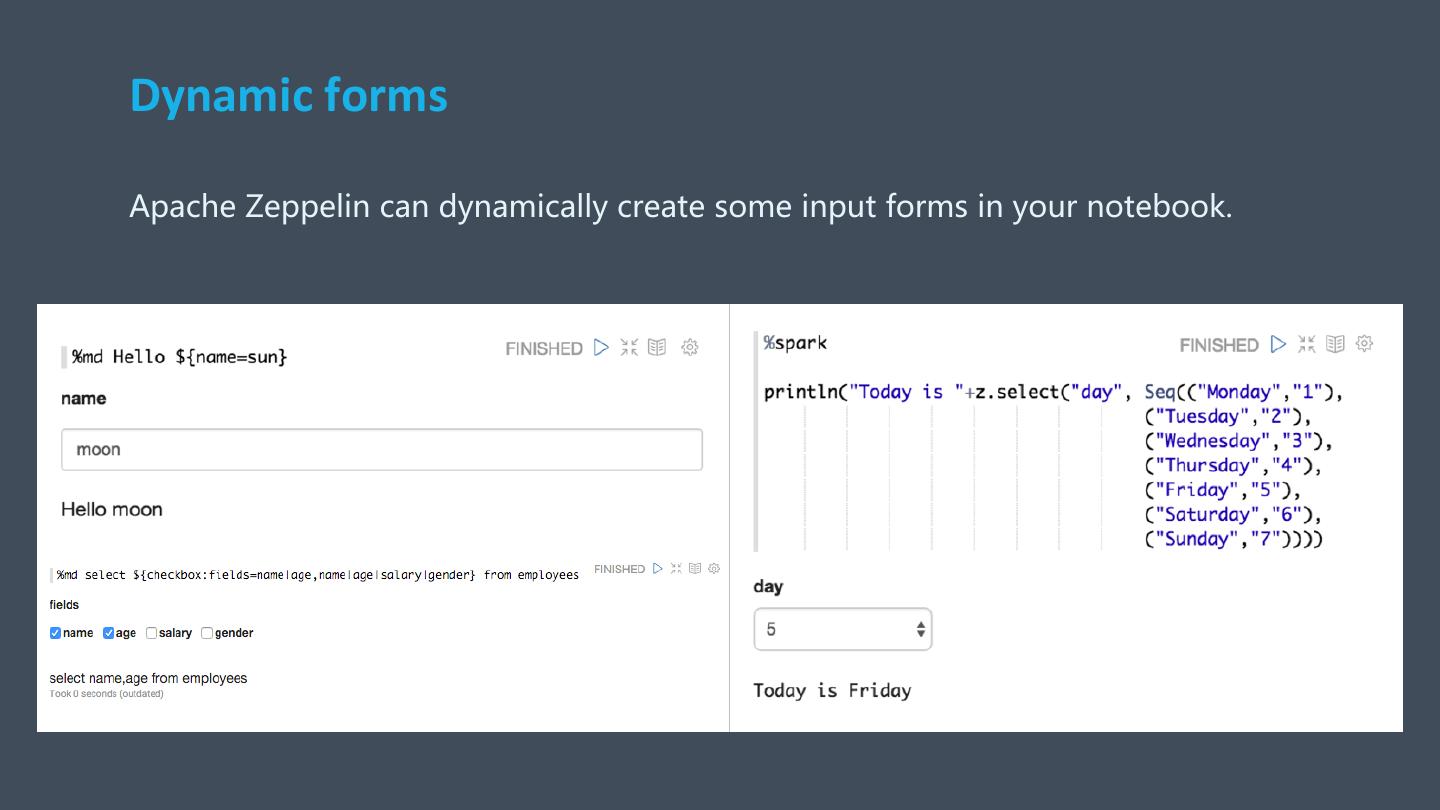Uncheck the age checkbox
This screenshot has height=810, width=1440.
click(109, 633)
